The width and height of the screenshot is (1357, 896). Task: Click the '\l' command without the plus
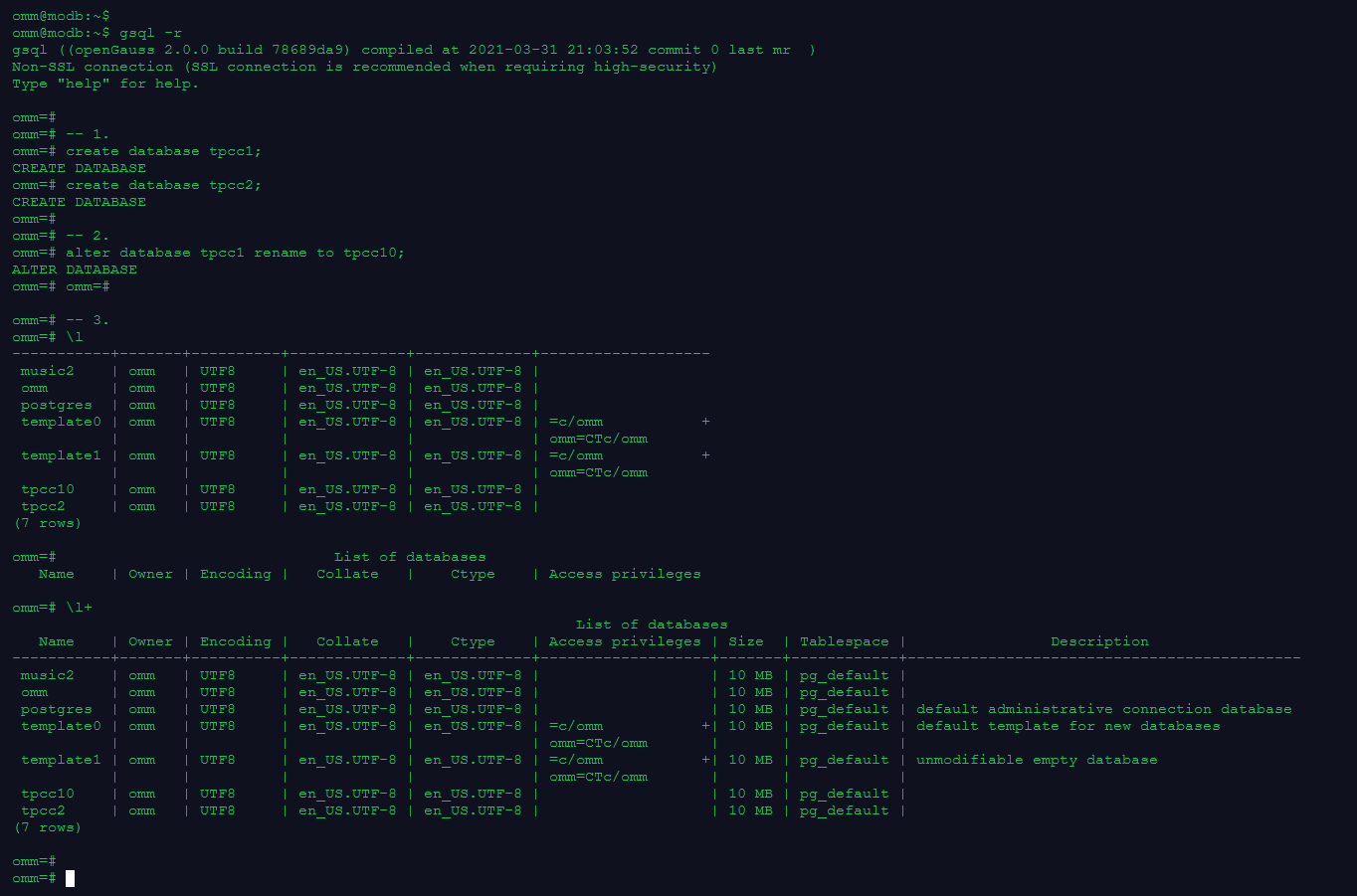[x=75, y=337]
